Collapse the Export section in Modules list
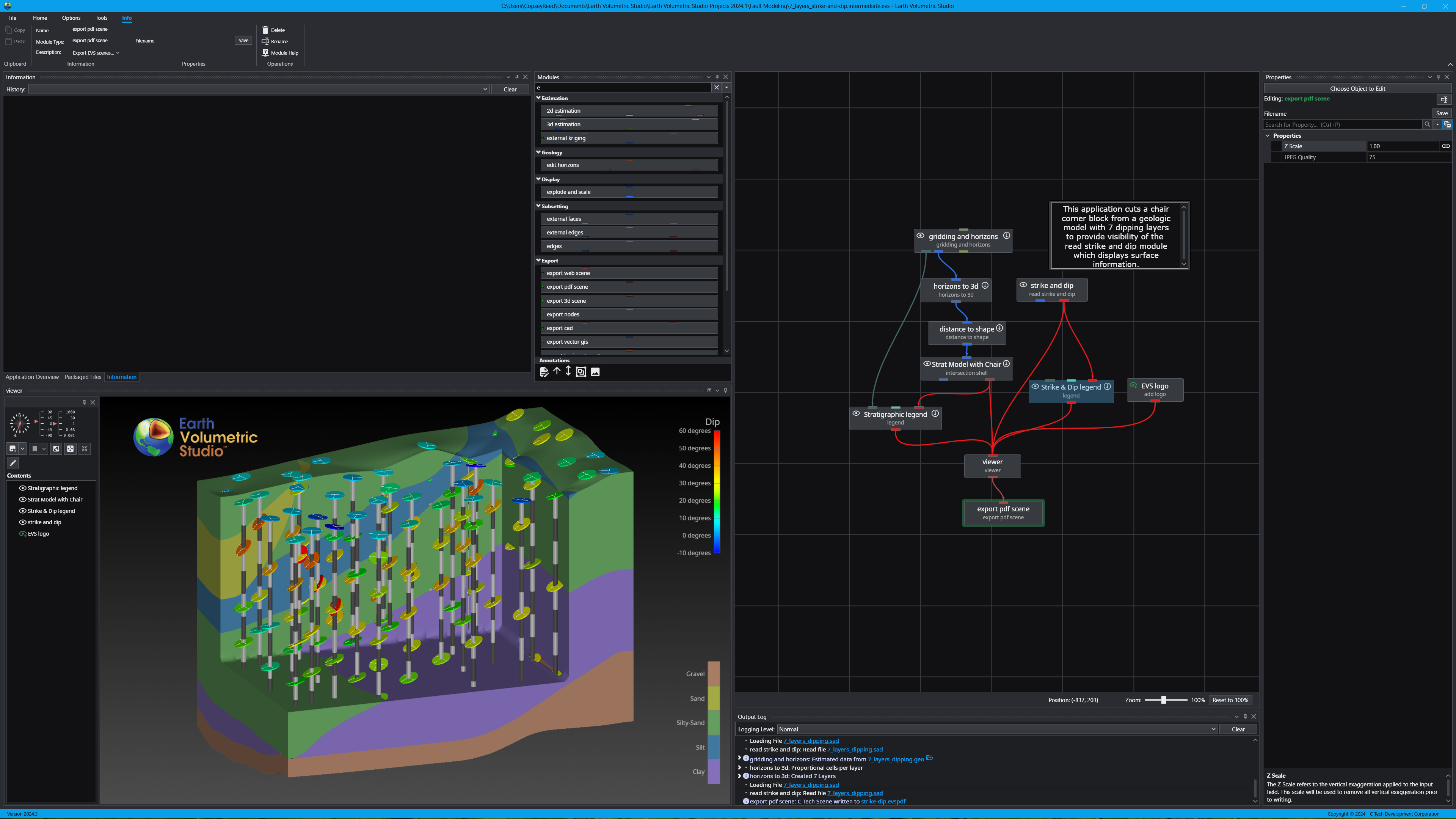This screenshot has width=1456, height=819. 539,260
